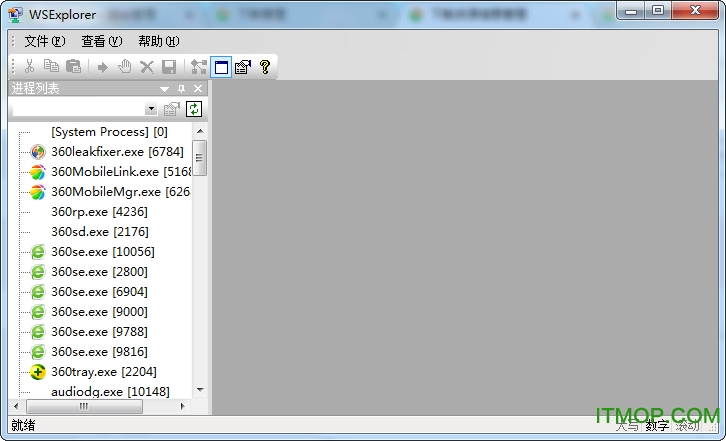Image resolution: width=726 pixels, height=441 pixels.
Task: Select 360se.exe [6904] process
Action: 100,292
